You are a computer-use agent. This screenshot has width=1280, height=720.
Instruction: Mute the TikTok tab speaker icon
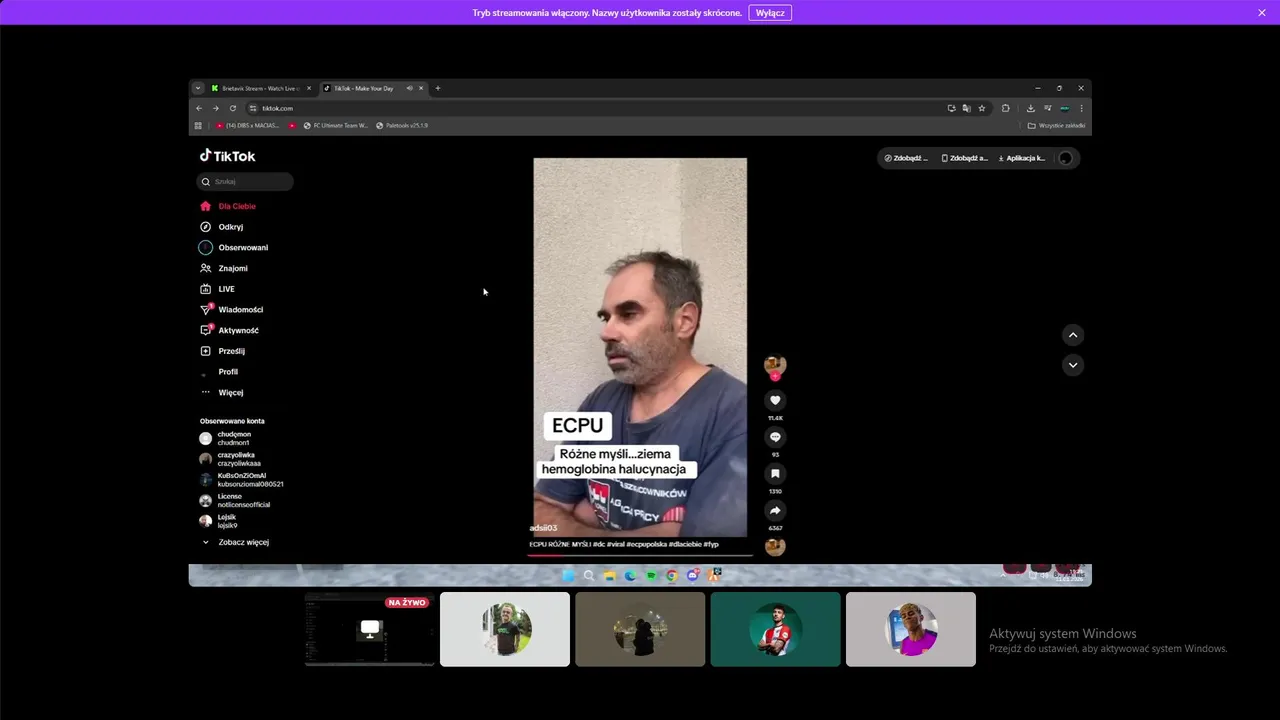pyautogui.click(x=409, y=88)
